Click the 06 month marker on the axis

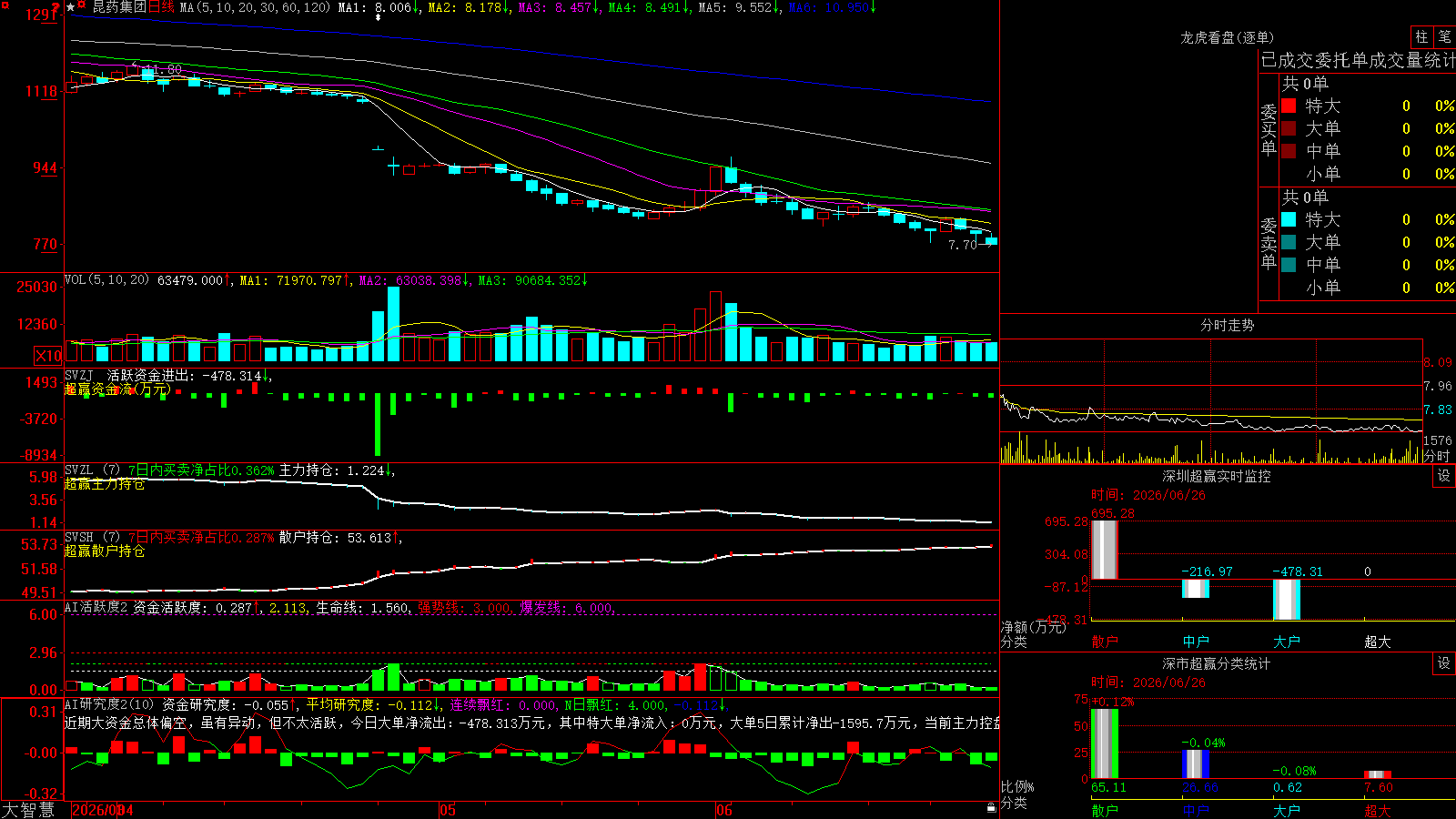(x=723, y=810)
